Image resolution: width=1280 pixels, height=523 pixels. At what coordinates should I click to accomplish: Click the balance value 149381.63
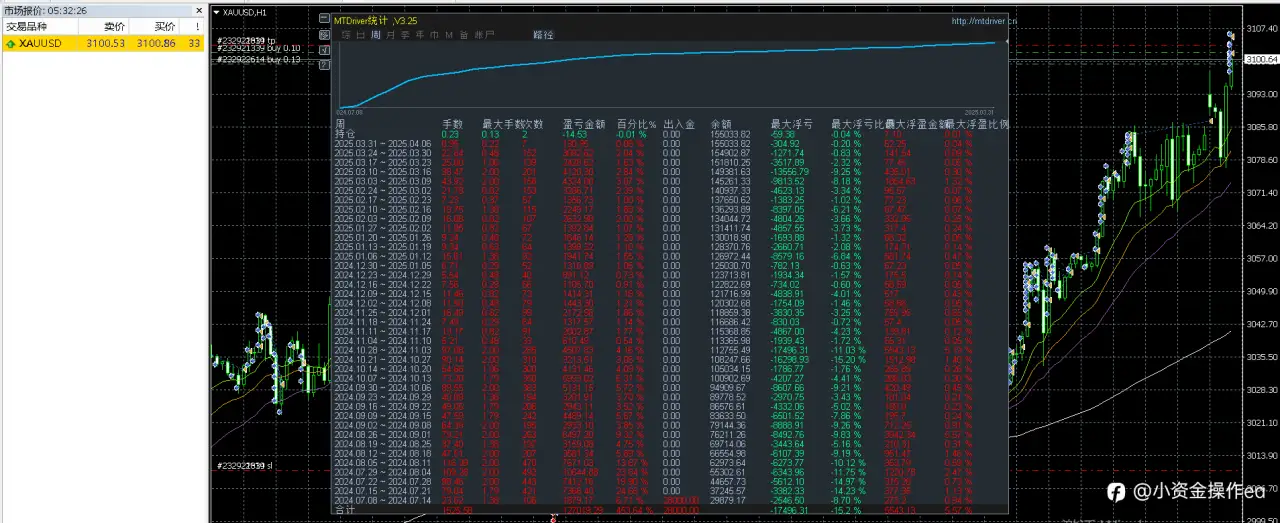730,171
